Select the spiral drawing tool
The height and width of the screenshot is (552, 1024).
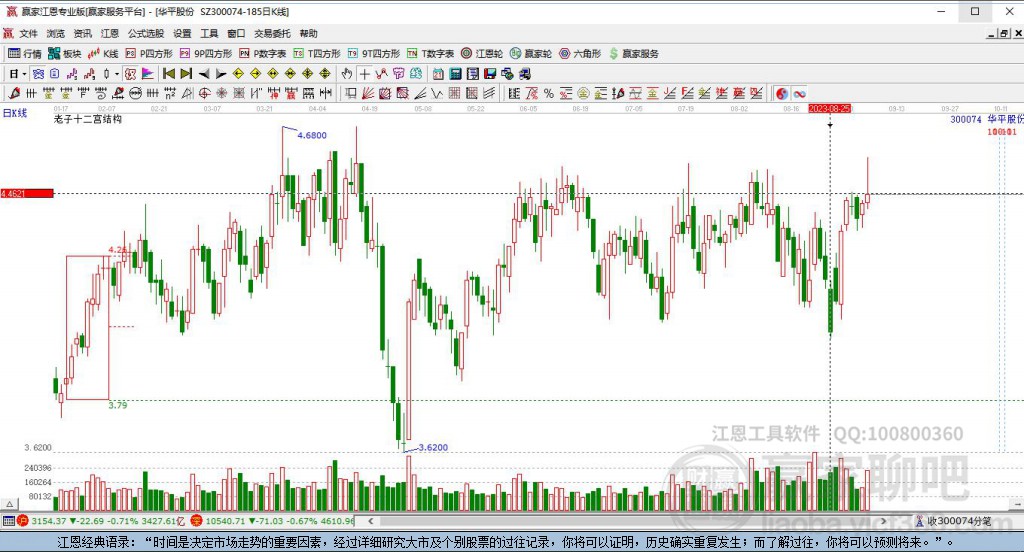point(101,93)
